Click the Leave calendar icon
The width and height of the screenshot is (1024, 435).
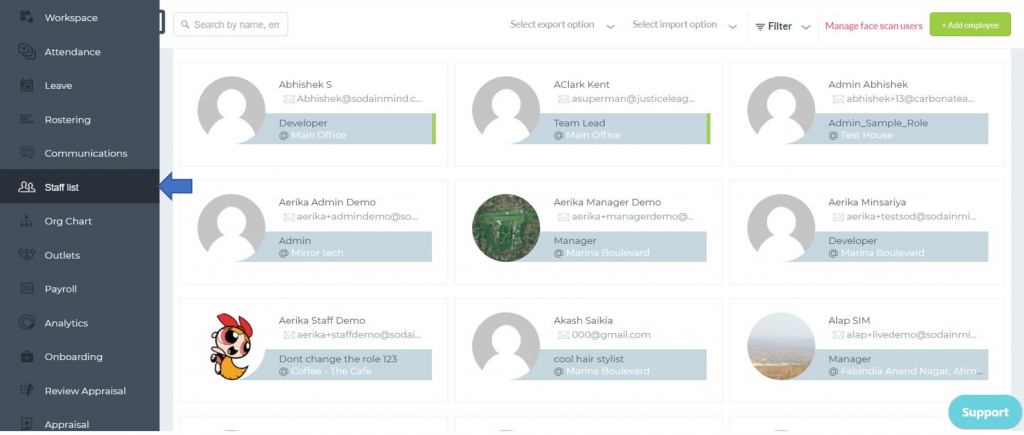27,86
